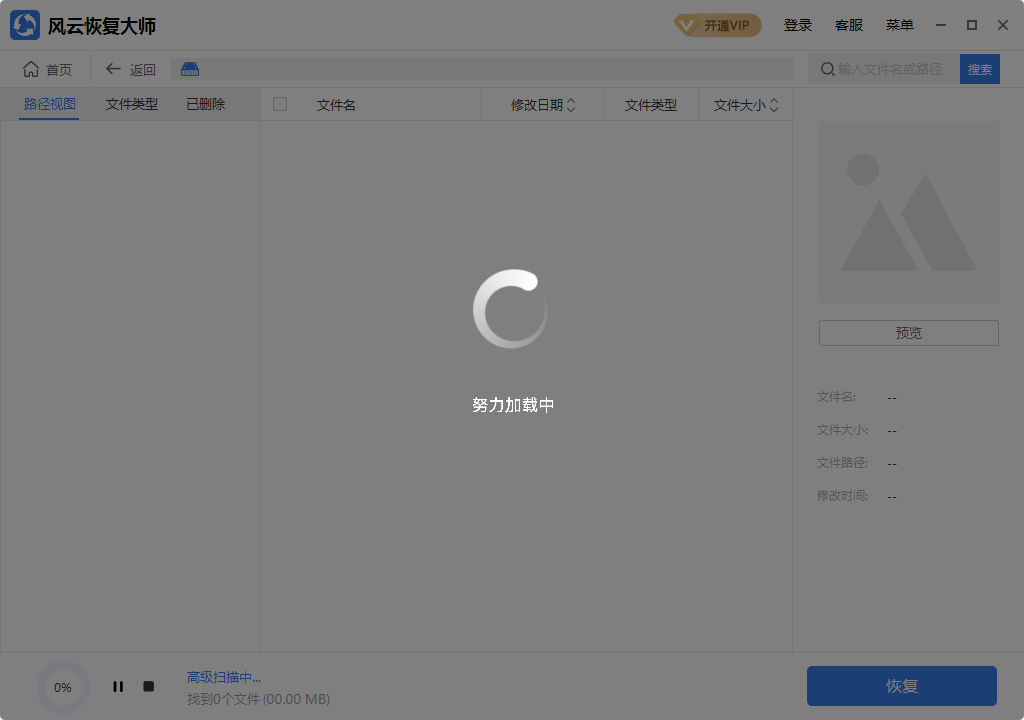Pause the scan with pause icon
The width and height of the screenshot is (1024, 720).
[118, 687]
